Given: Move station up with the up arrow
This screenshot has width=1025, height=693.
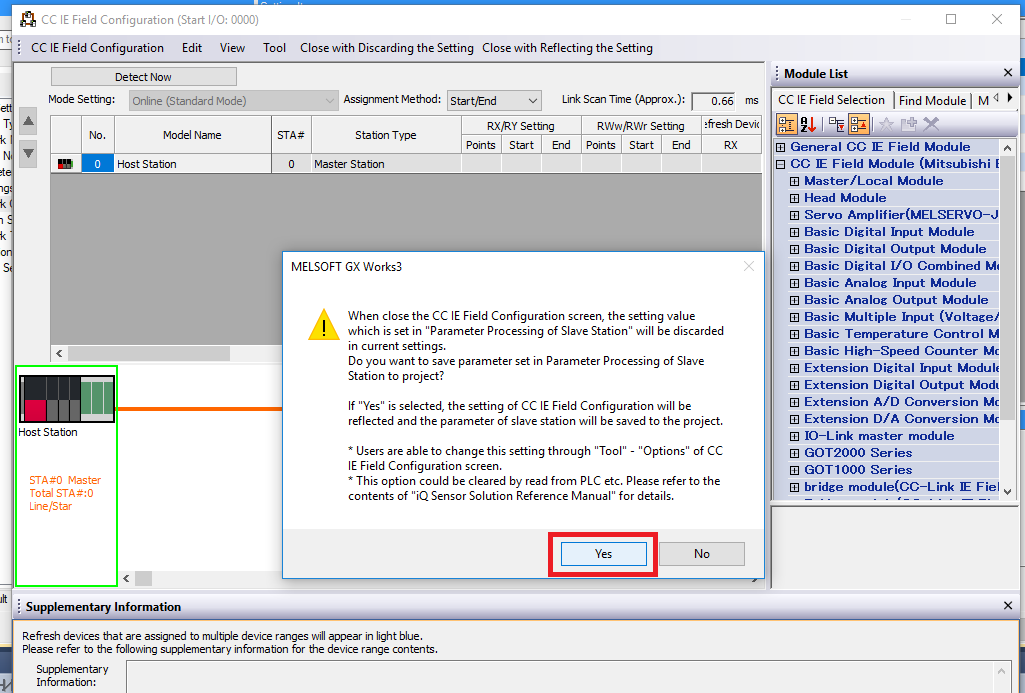Looking at the screenshot, I should coord(29,122).
